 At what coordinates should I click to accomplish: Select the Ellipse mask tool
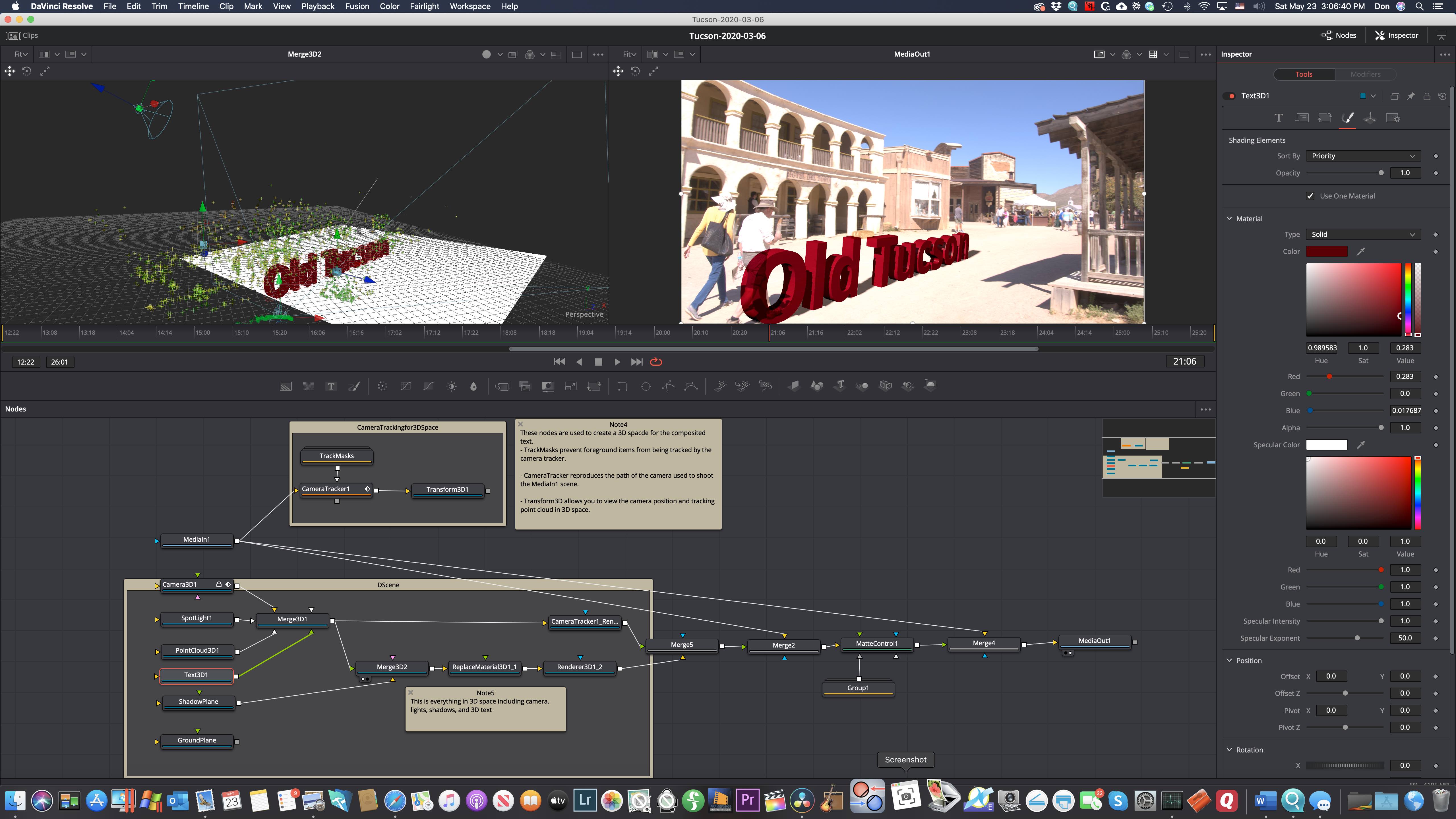tap(646, 386)
